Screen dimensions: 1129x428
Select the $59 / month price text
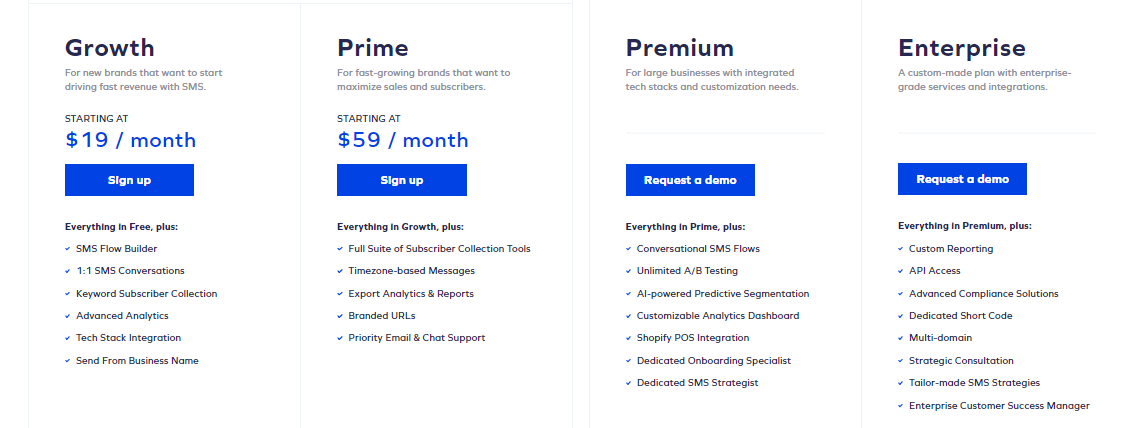click(402, 140)
